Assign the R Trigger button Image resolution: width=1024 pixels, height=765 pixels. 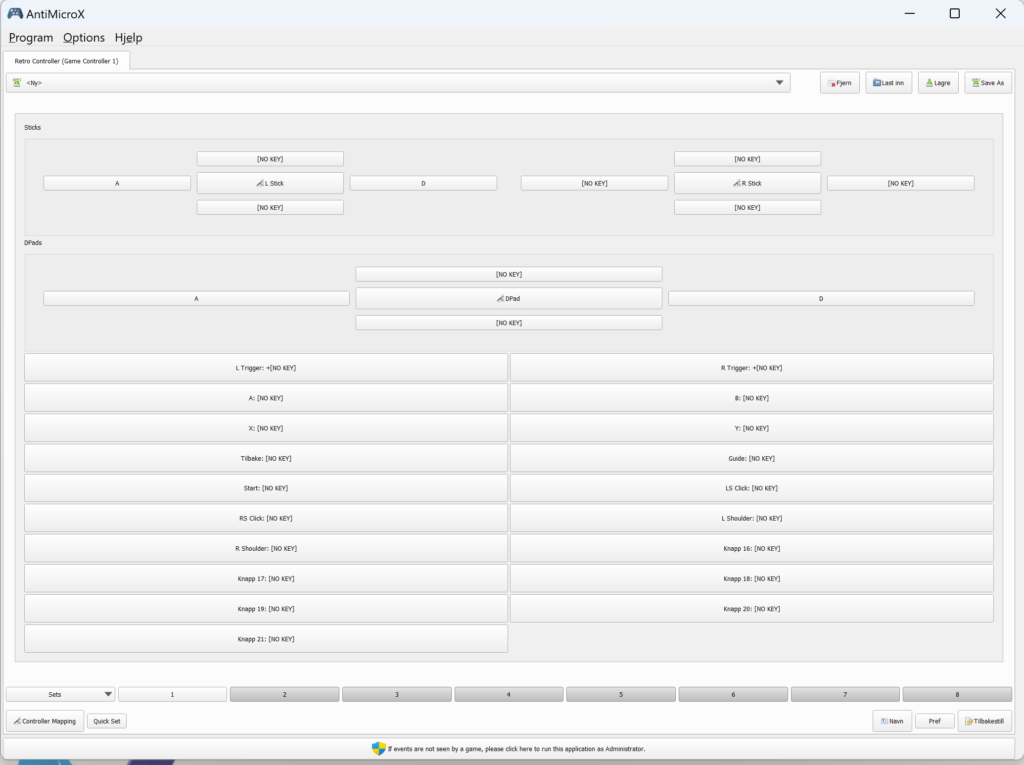[752, 368]
